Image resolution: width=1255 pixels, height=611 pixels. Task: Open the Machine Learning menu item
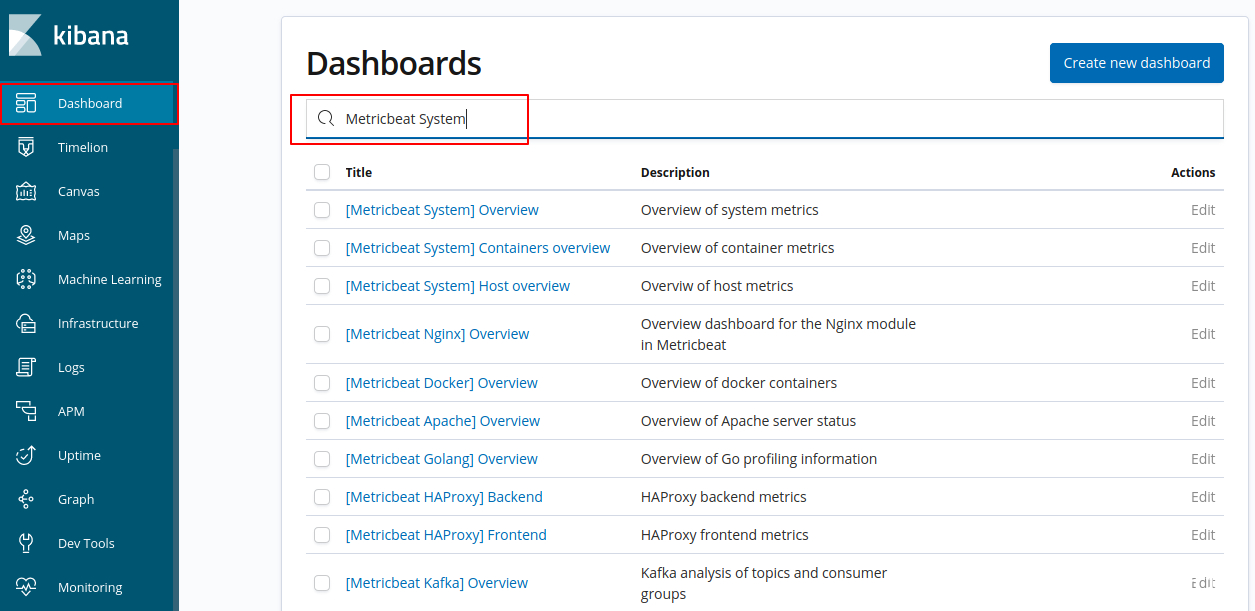[110, 279]
